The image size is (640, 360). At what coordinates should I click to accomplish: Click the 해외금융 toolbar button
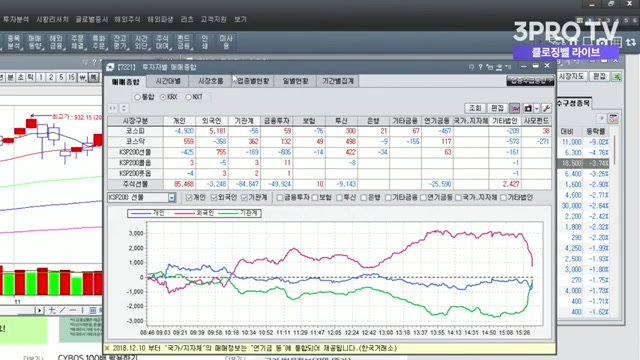coord(56,42)
